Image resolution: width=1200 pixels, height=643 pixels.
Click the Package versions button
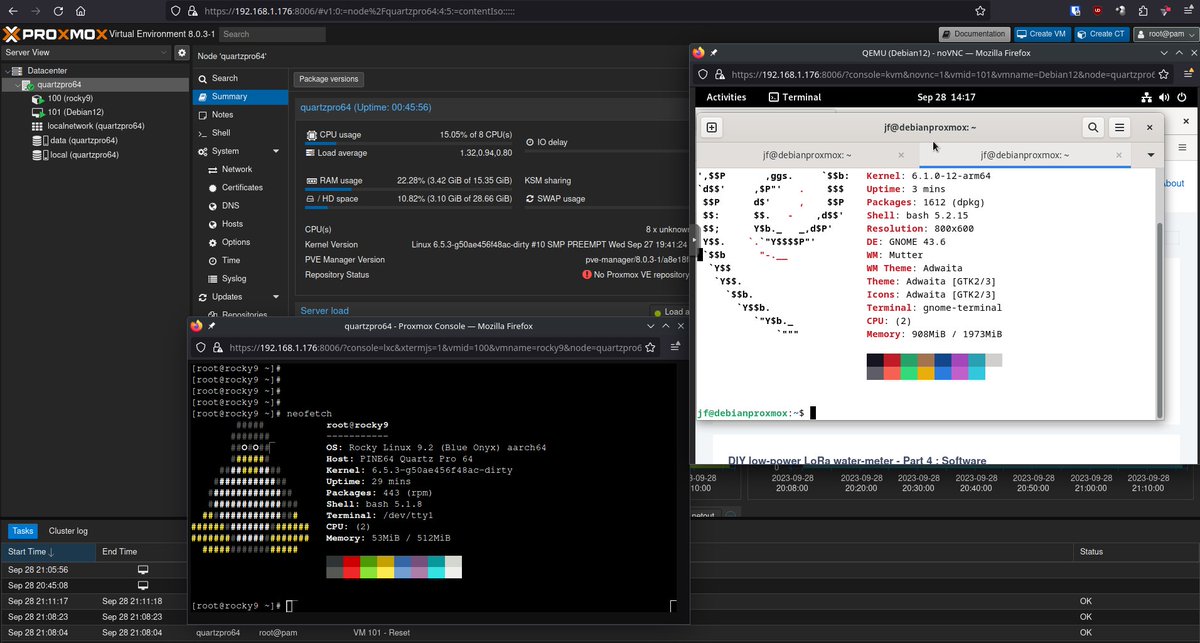[x=329, y=79]
